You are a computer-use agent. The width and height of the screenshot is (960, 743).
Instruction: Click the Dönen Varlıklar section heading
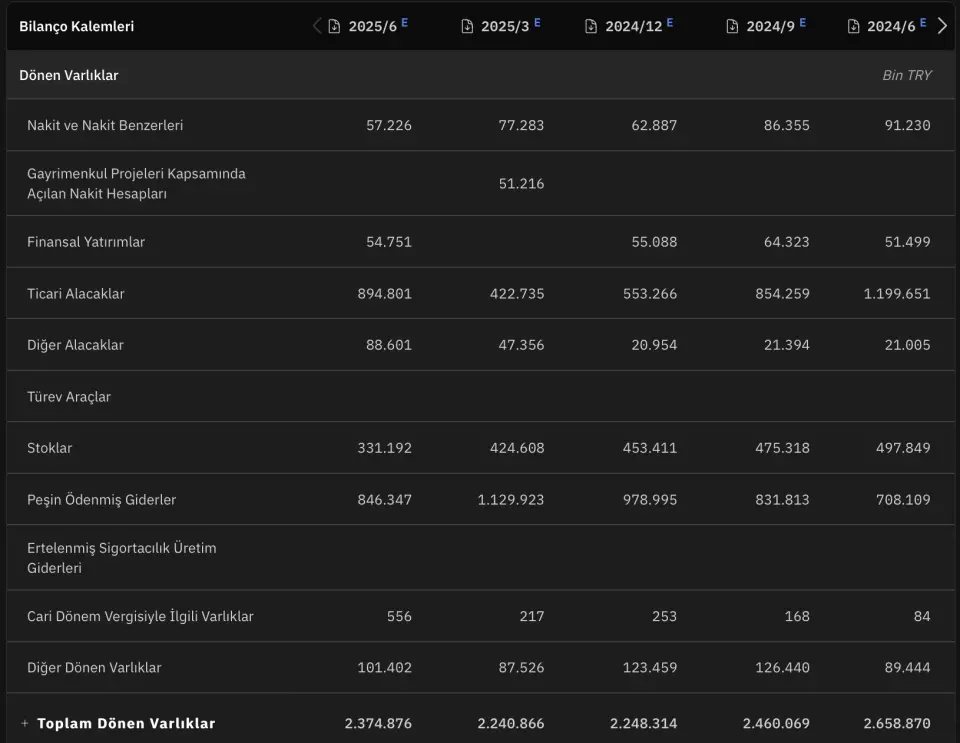point(69,76)
